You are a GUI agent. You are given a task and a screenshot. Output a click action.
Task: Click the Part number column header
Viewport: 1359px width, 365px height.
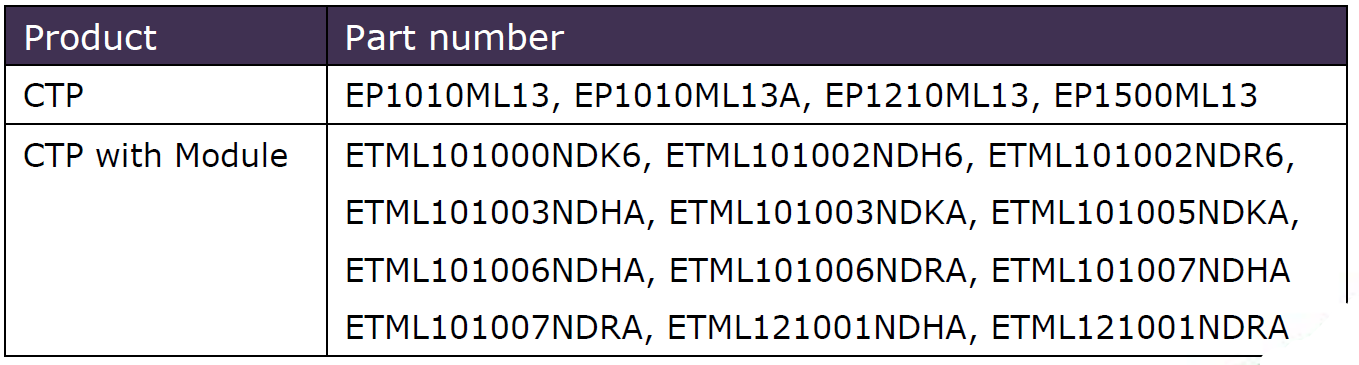[x=454, y=38]
